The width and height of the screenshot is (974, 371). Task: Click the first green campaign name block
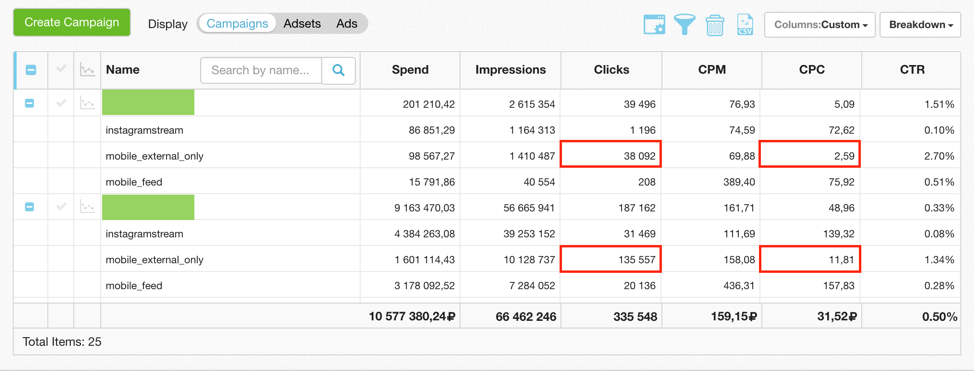pos(148,103)
